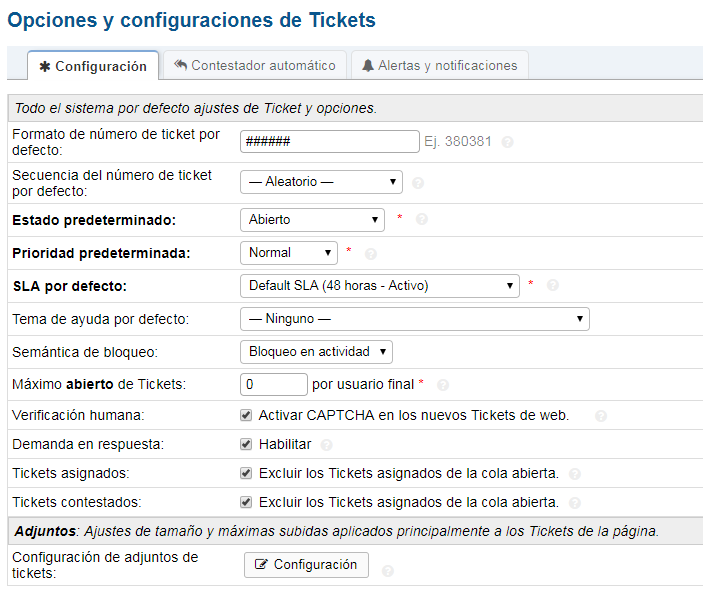Screen dimensions: 703x597
Task: Click the ticket number format input field
Action: point(330,142)
